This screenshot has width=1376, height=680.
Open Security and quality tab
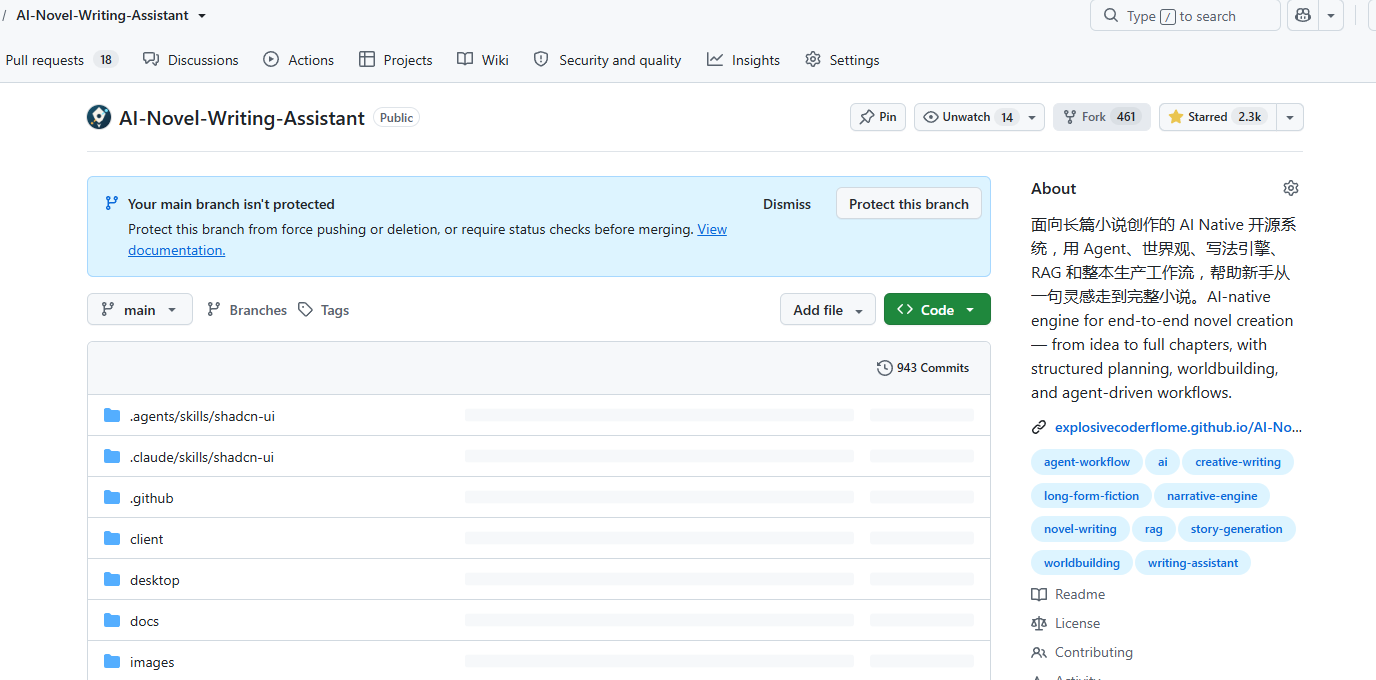pos(608,60)
